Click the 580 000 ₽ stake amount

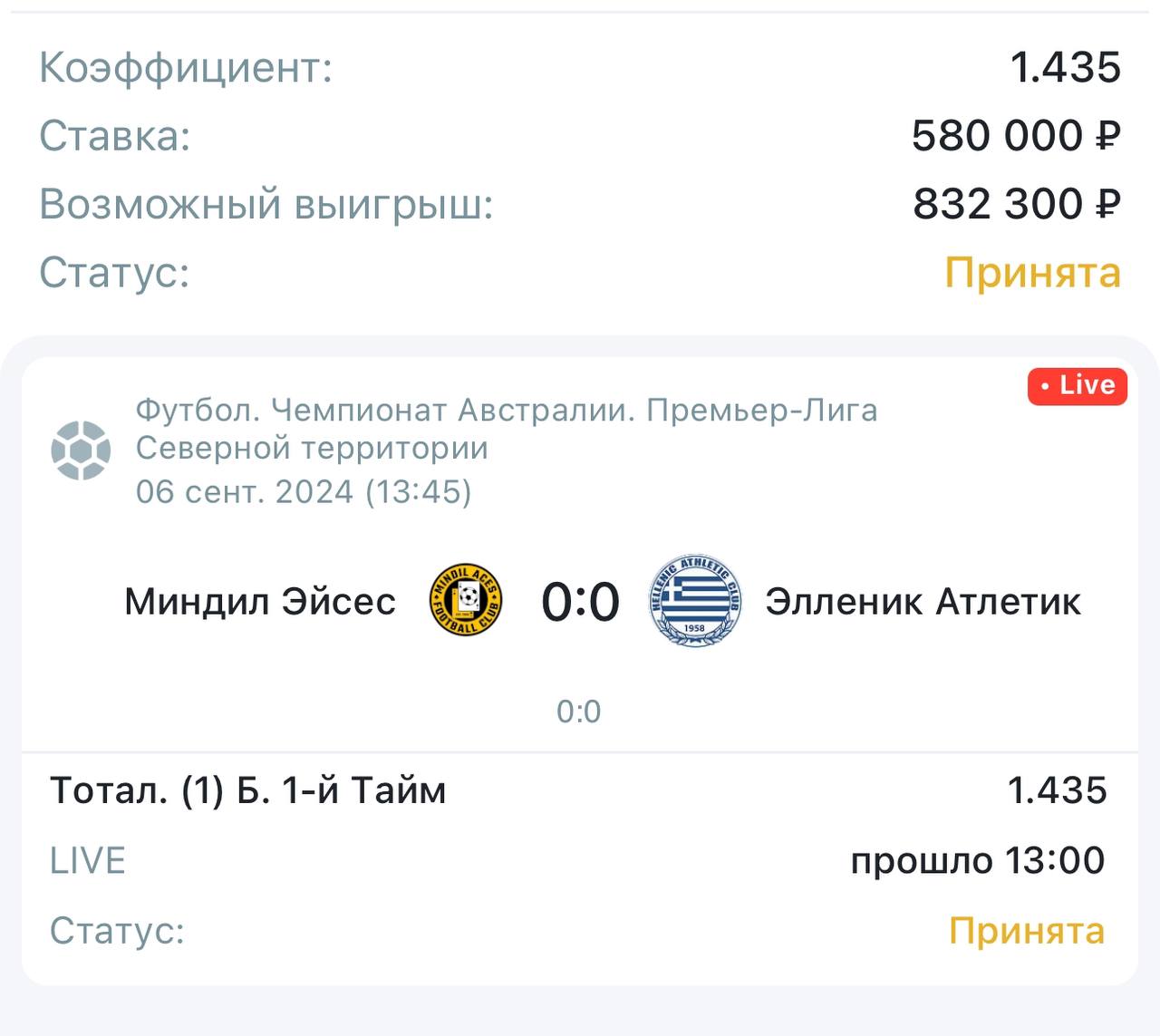tap(1015, 136)
